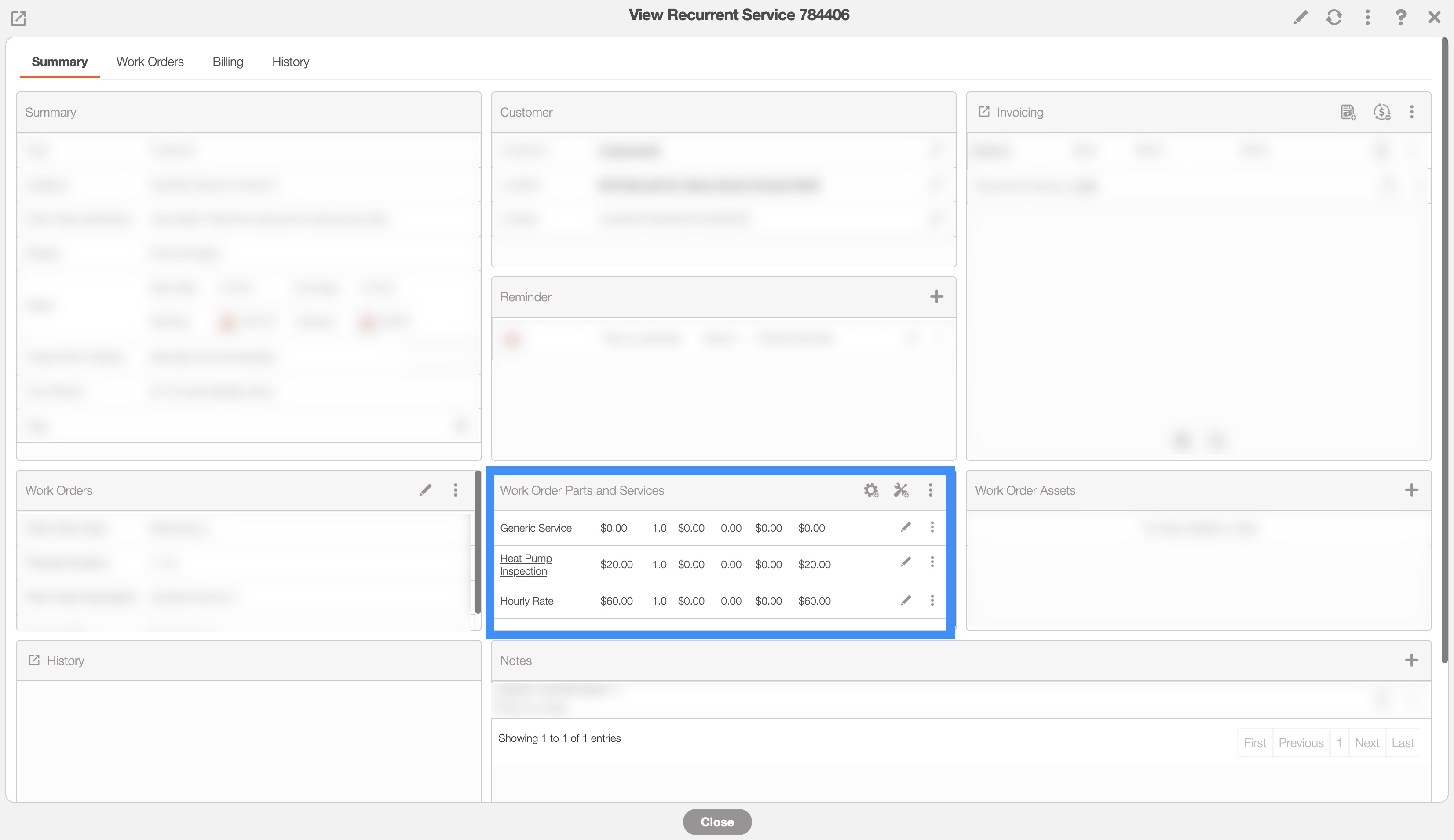1454x840 pixels.
Task: Click the Close button at bottom
Action: 717,822
